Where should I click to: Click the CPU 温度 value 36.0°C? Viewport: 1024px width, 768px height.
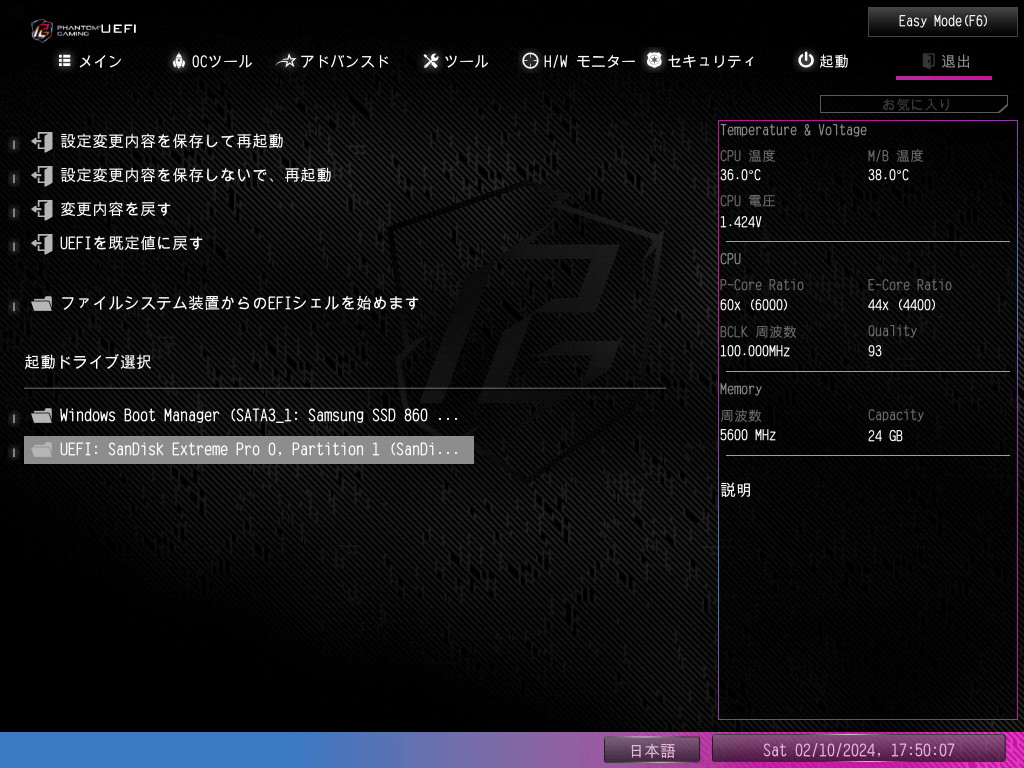pyautogui.click(x=741, y=176)
